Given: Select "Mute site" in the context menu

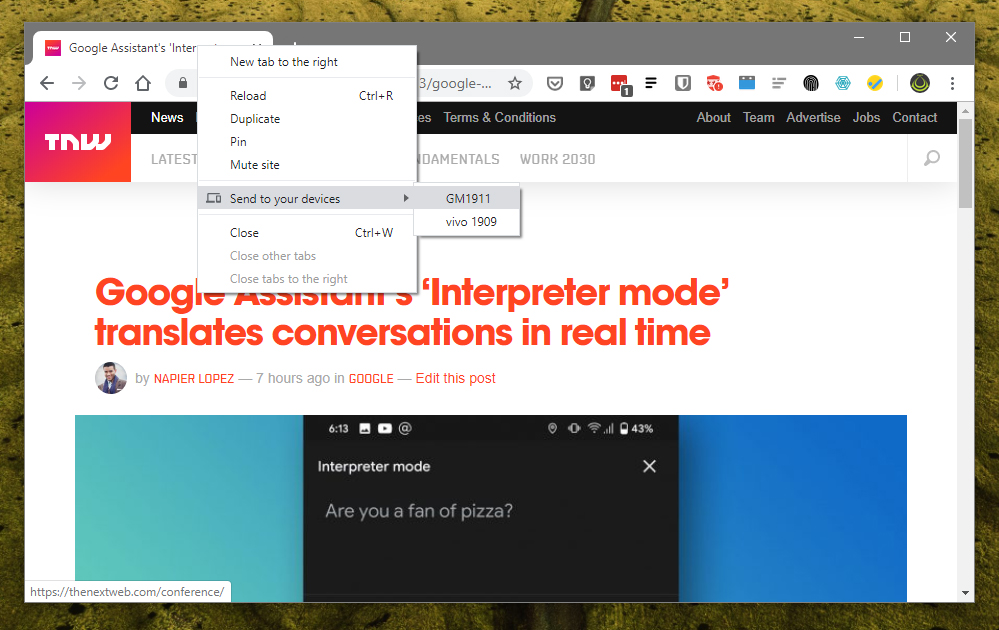Looking at the screenshot, I should 308,164.
